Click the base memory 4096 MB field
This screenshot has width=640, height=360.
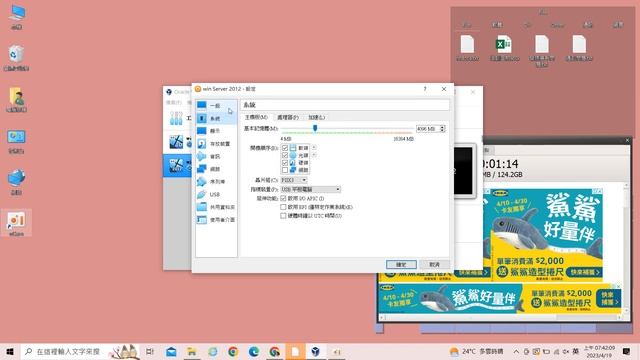coord(427,129)
